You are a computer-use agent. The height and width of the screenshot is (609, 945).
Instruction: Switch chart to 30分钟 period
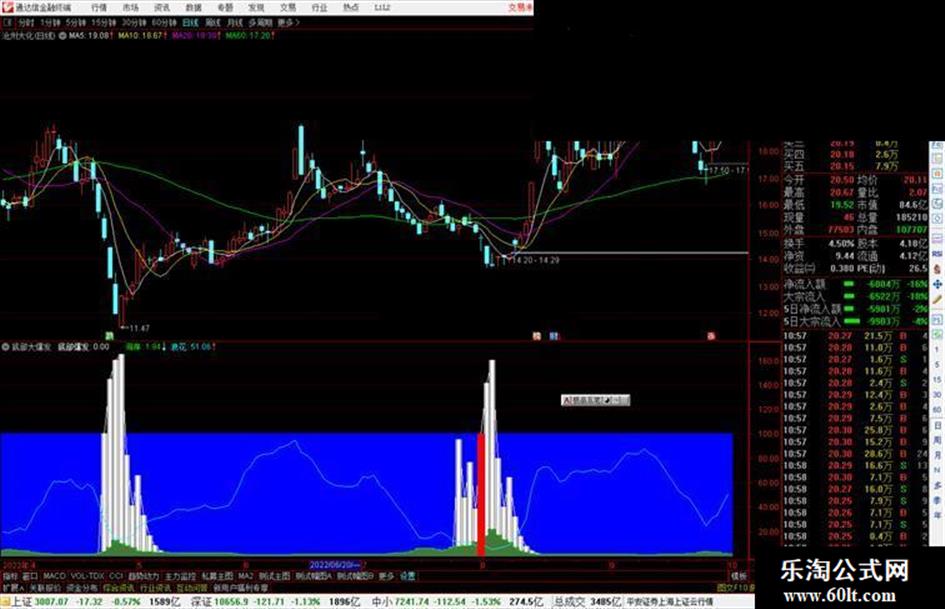[134, 22]
